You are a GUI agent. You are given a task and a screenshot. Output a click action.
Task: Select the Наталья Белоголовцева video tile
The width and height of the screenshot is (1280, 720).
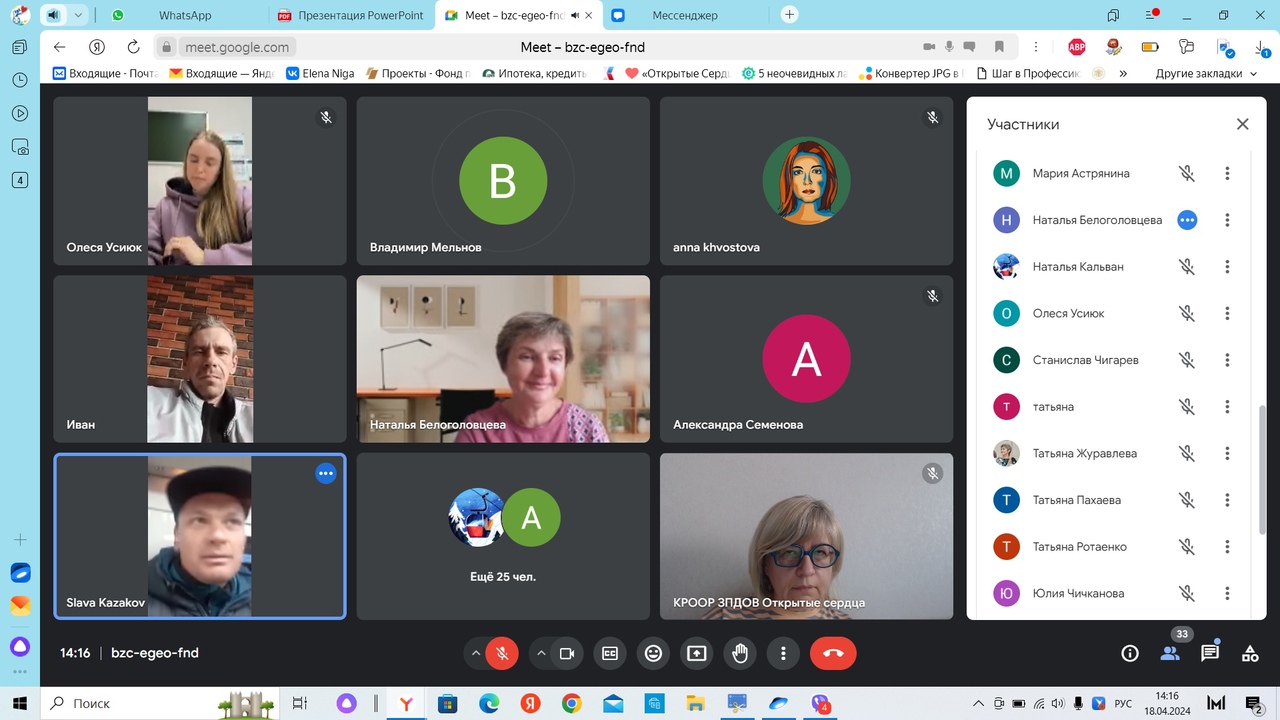[x=503, y=359]
